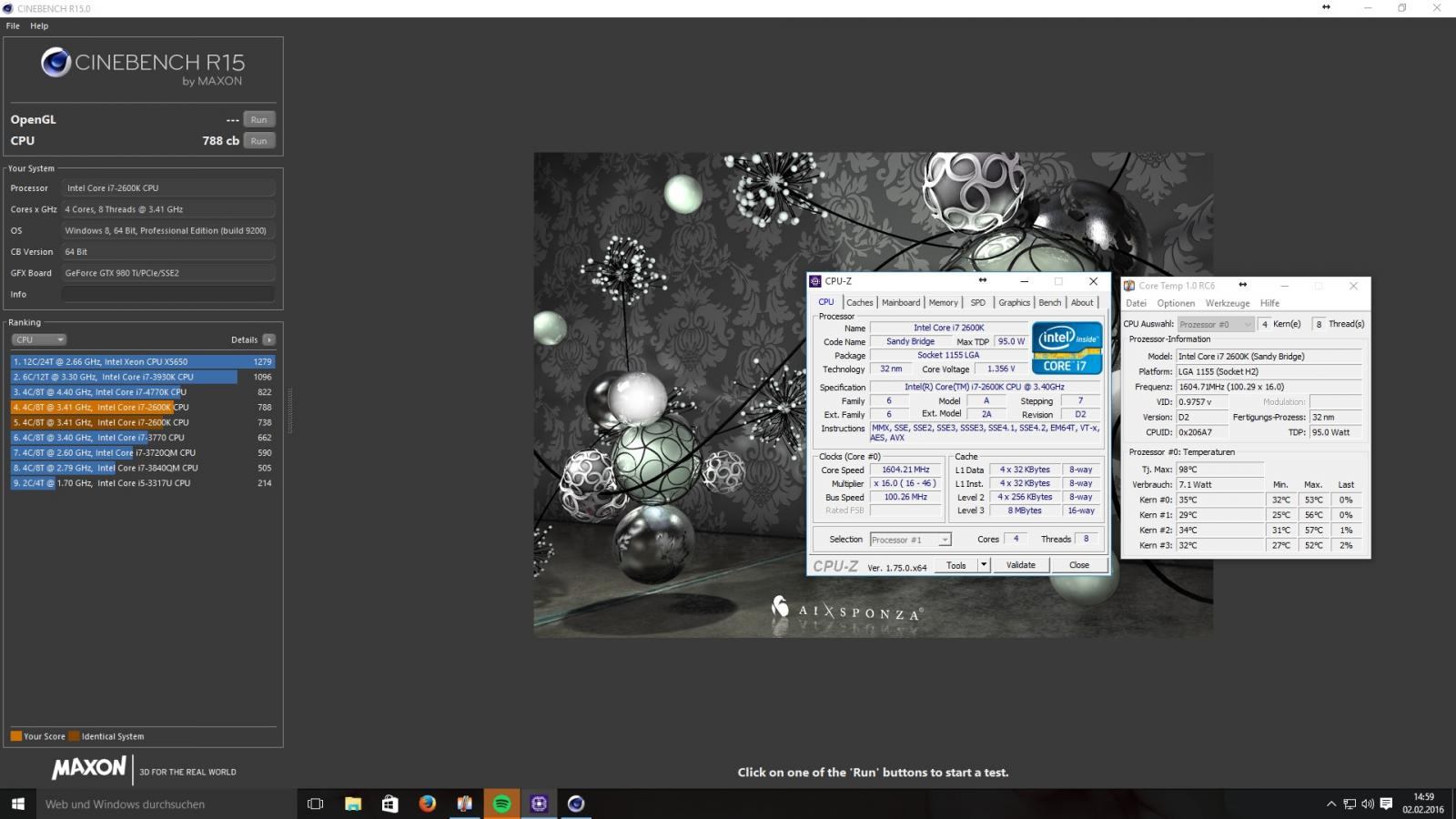This screenshot has height=819, width=1456.
Task: Open the Windows Store taskbar icon
Action: (x=390, y=804)
